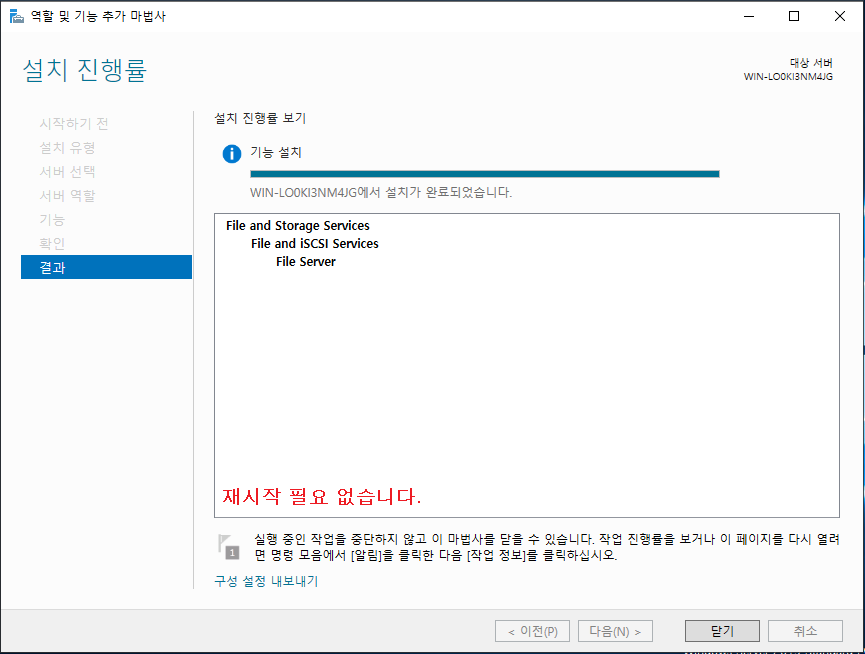Viewport: 865px width, 654px height.
Task: Click the 닫기 button
Action: (722, 631)
